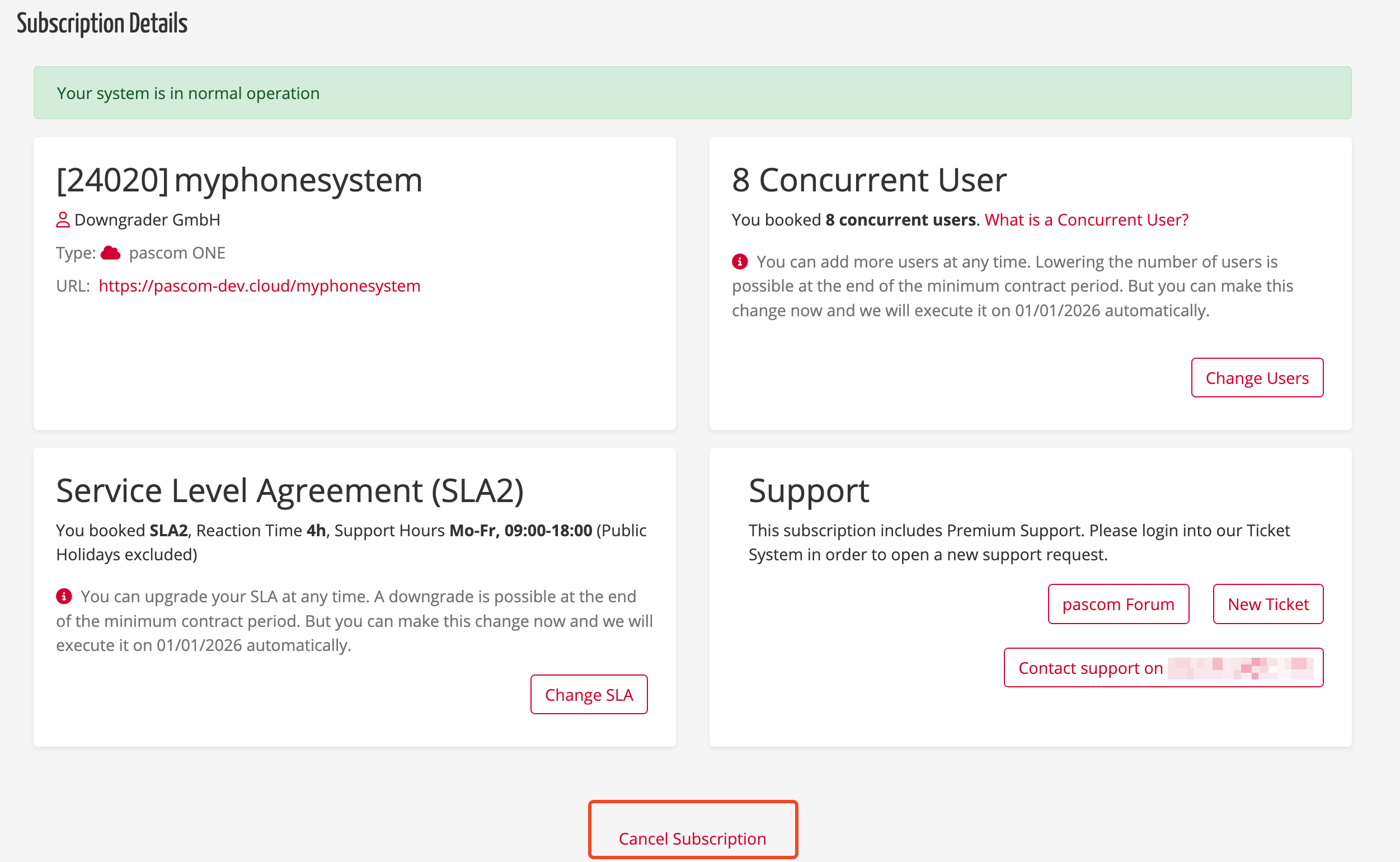
Task: Click the 'You can add more users' notice text
Action: (x=1013, y=285)
